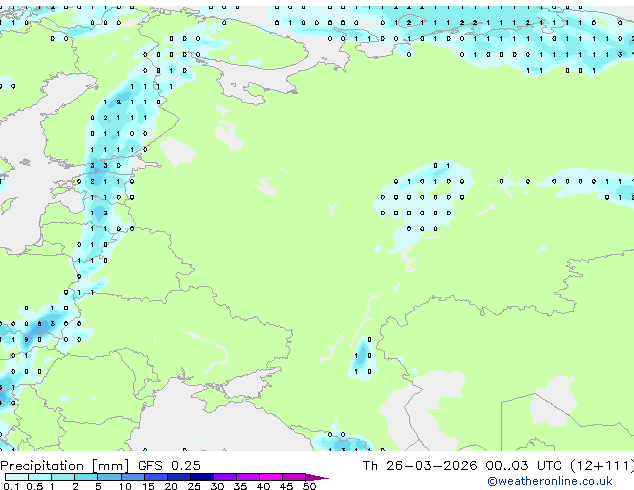Select the legend swatch between 45 and 50

[294, 477]
